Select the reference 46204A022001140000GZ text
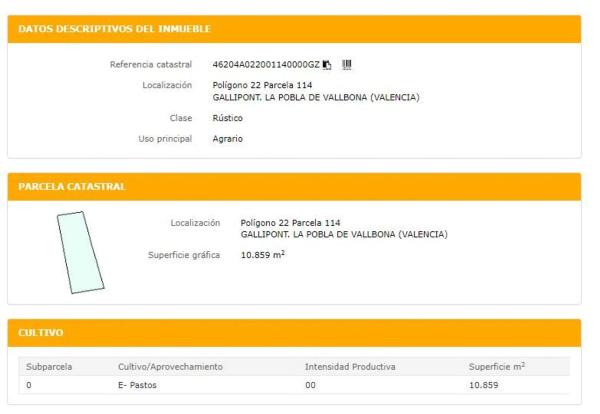The height and width of the screenshot is (414, 600). 266,65
